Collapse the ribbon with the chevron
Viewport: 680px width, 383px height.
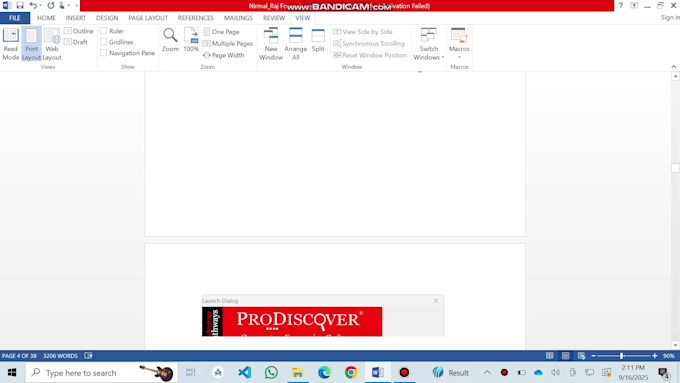coord(673,66)
